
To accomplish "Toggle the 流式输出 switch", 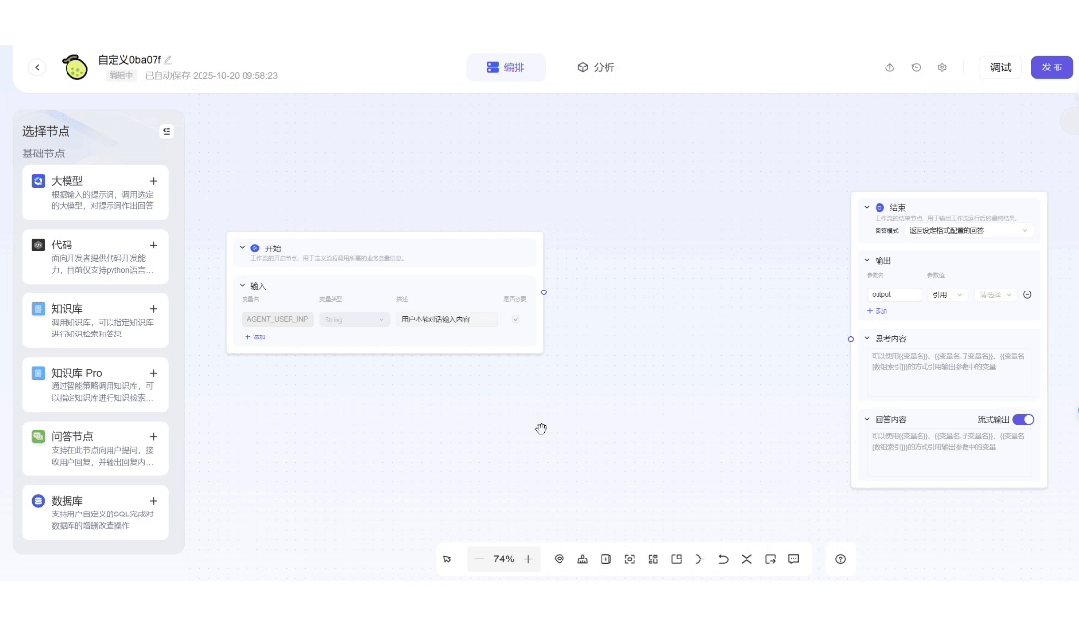I will pos(1023,420).
